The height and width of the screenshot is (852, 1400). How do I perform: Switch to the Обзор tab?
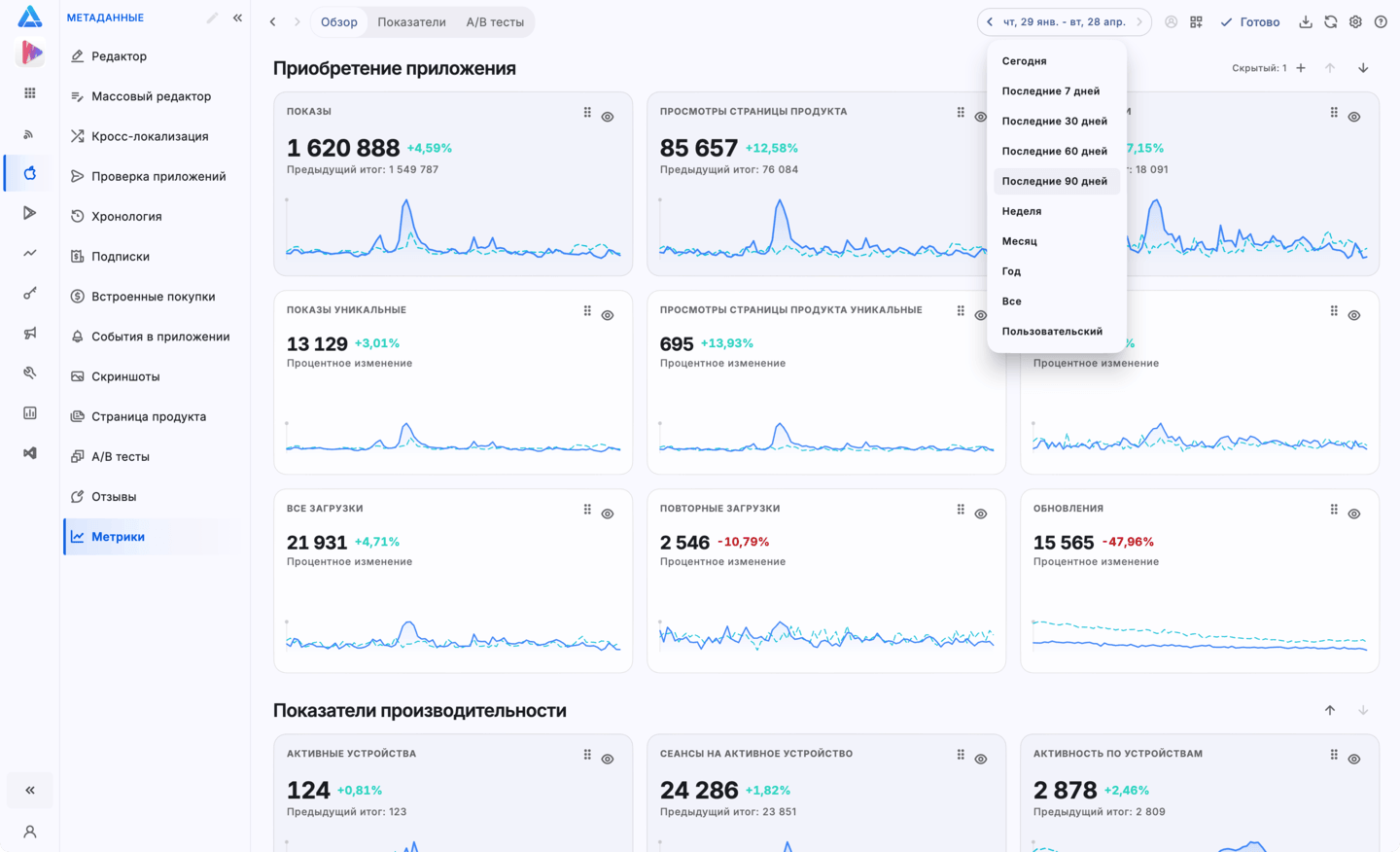coord(339,21)
